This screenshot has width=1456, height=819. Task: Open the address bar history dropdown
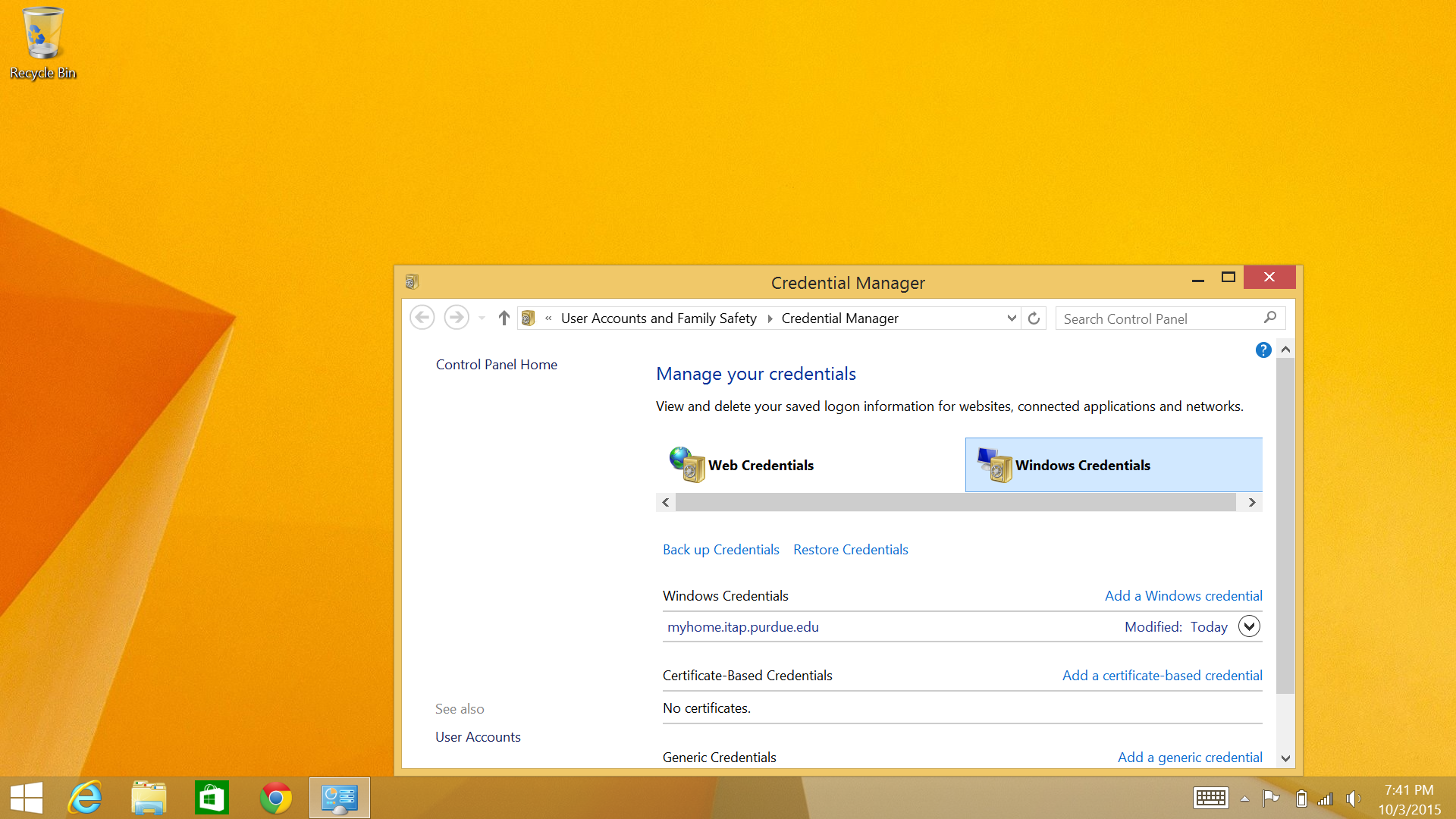pyautogui.click(x=1011, y=318)
